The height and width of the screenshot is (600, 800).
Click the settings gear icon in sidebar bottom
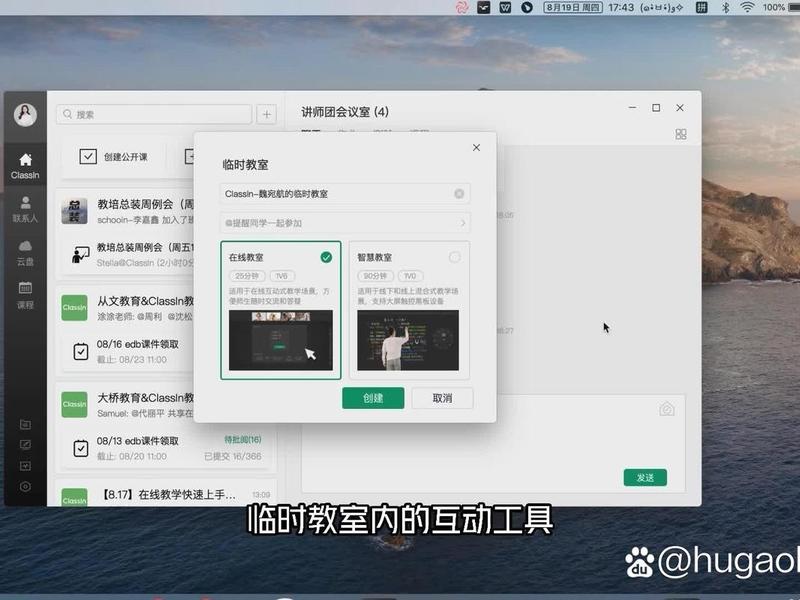(x=25, y=487)
